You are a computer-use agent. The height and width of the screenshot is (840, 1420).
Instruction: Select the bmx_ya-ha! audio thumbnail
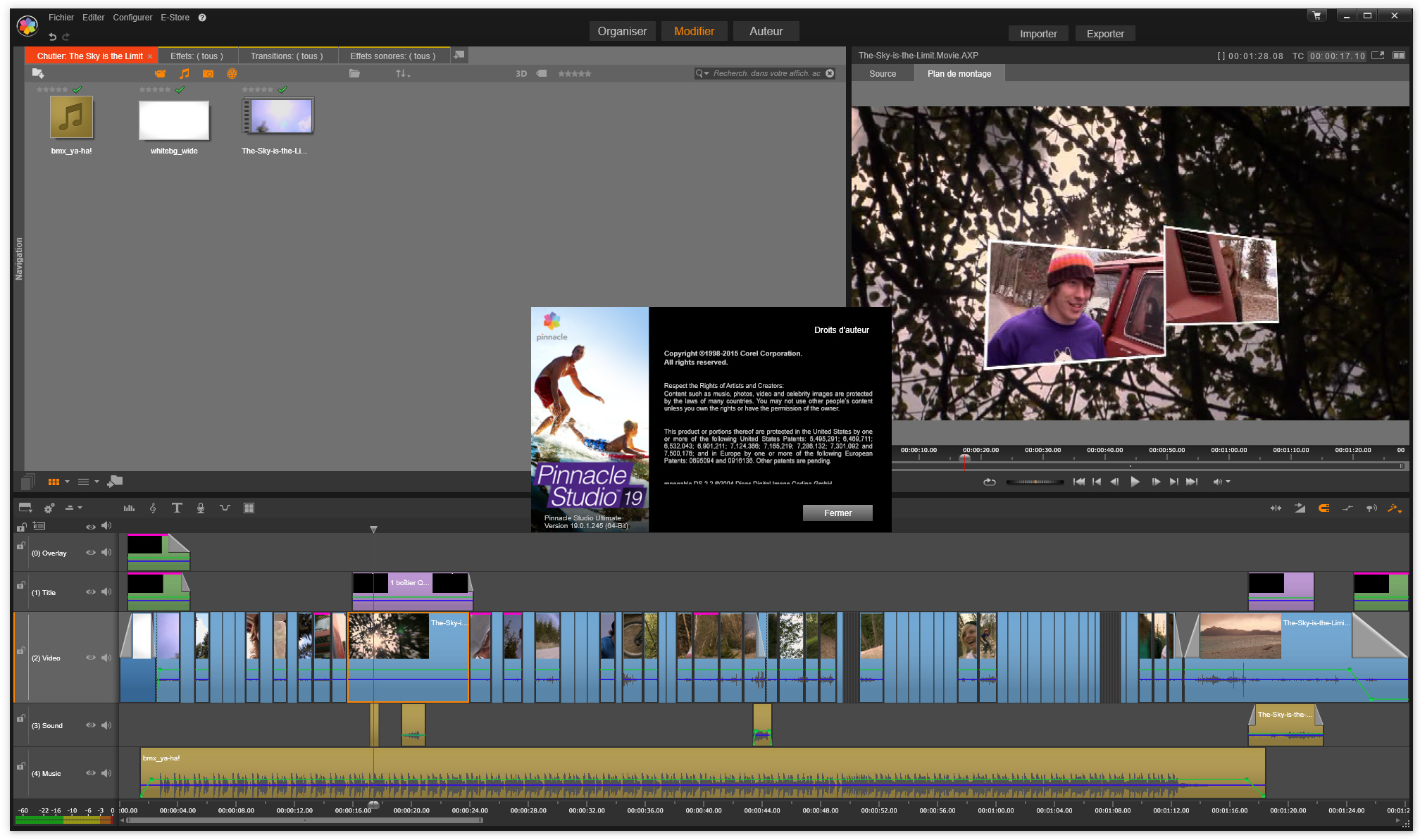click(71, 118)
